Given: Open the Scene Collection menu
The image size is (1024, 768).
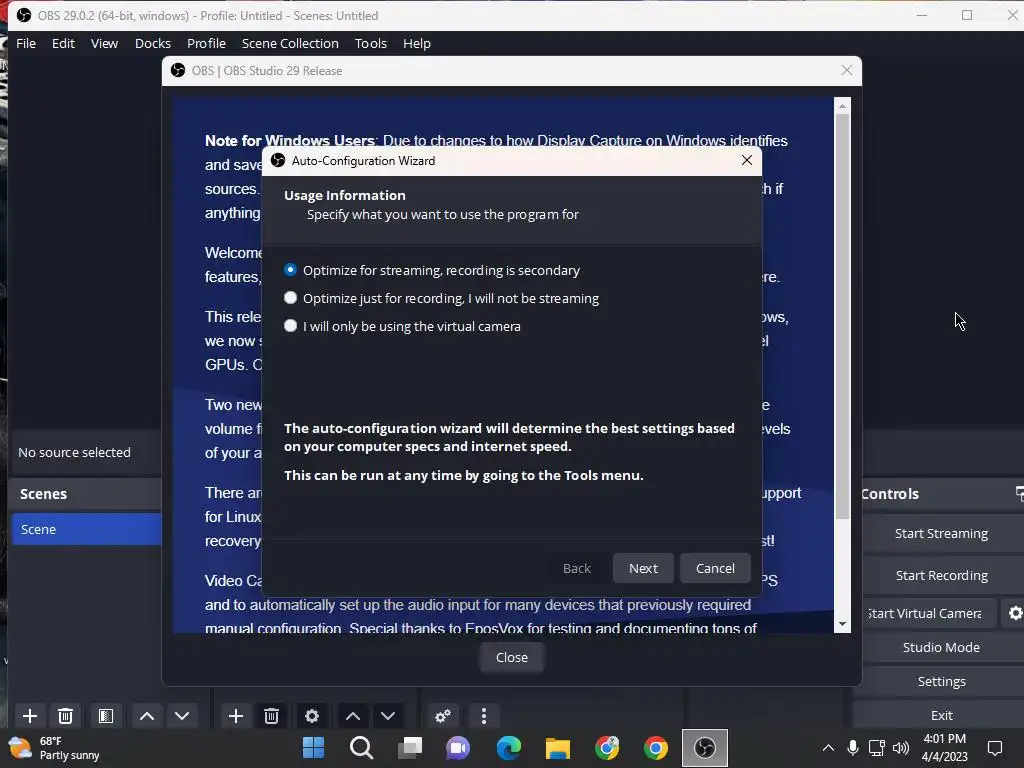Looking at the screenshot, I should (x=290, y=43).
